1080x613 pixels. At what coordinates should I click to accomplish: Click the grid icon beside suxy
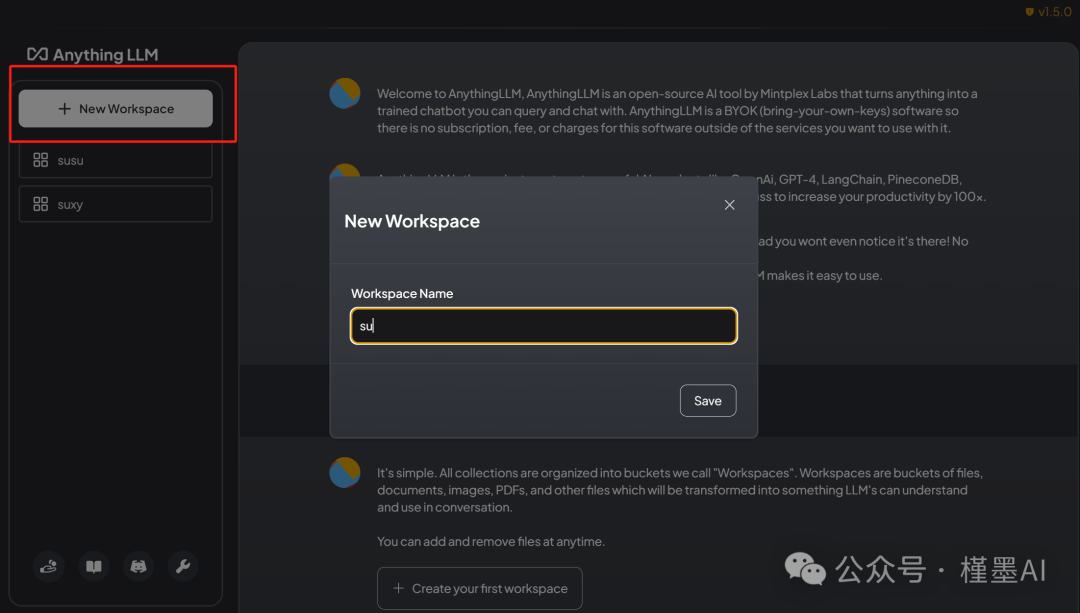[41, 204]
